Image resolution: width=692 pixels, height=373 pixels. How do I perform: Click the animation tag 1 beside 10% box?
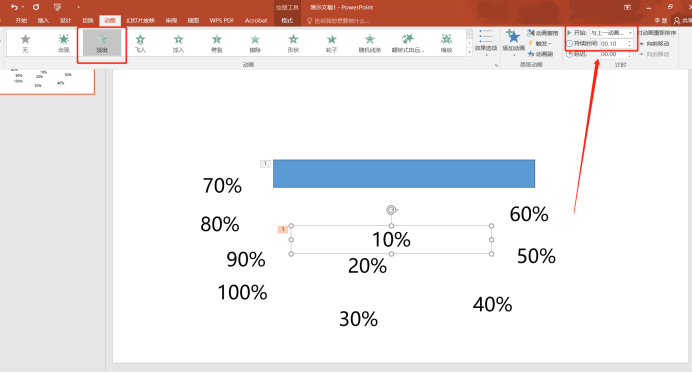(282, 229)
